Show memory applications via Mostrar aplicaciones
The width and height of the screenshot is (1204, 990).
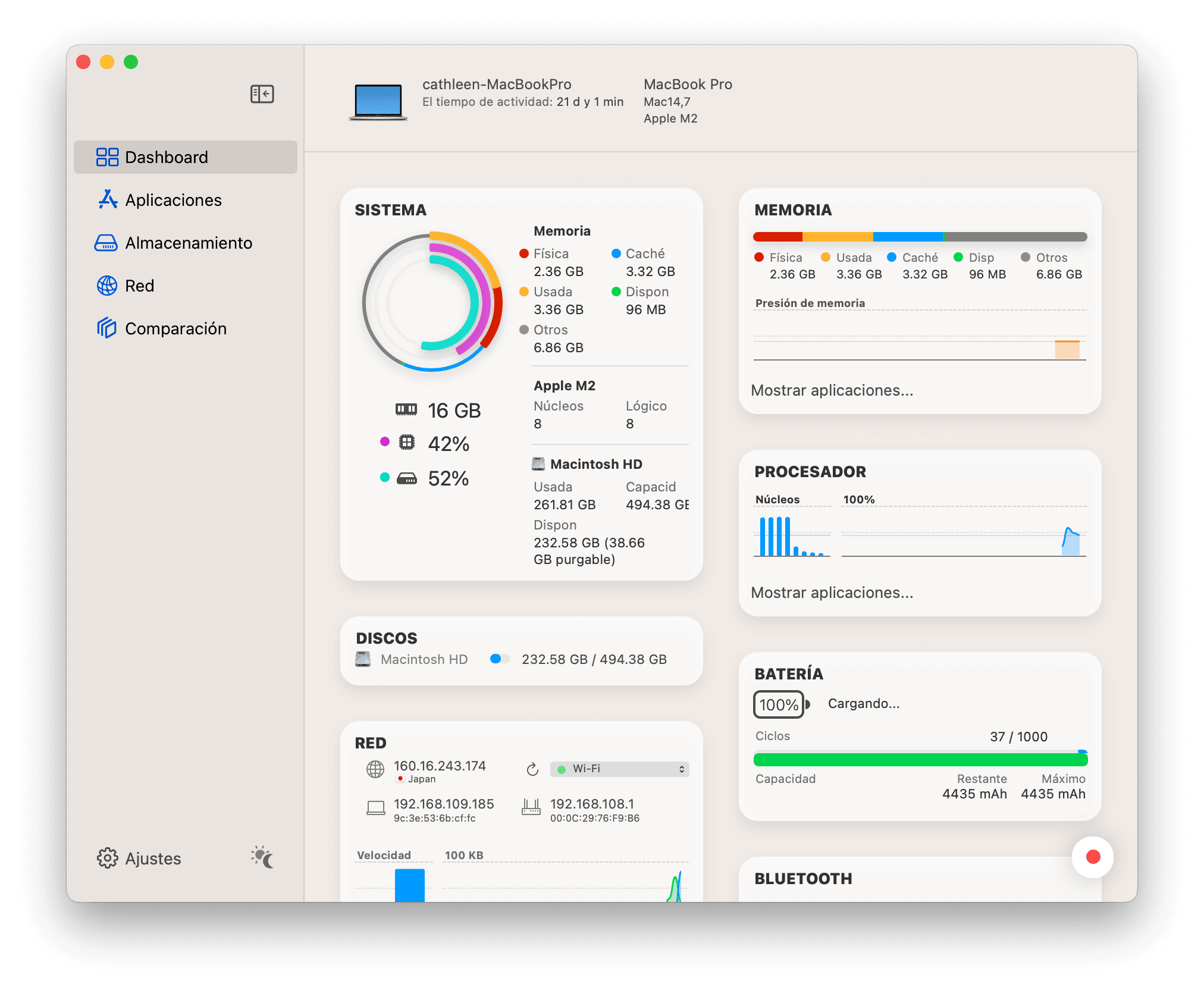tap(832, 390)
